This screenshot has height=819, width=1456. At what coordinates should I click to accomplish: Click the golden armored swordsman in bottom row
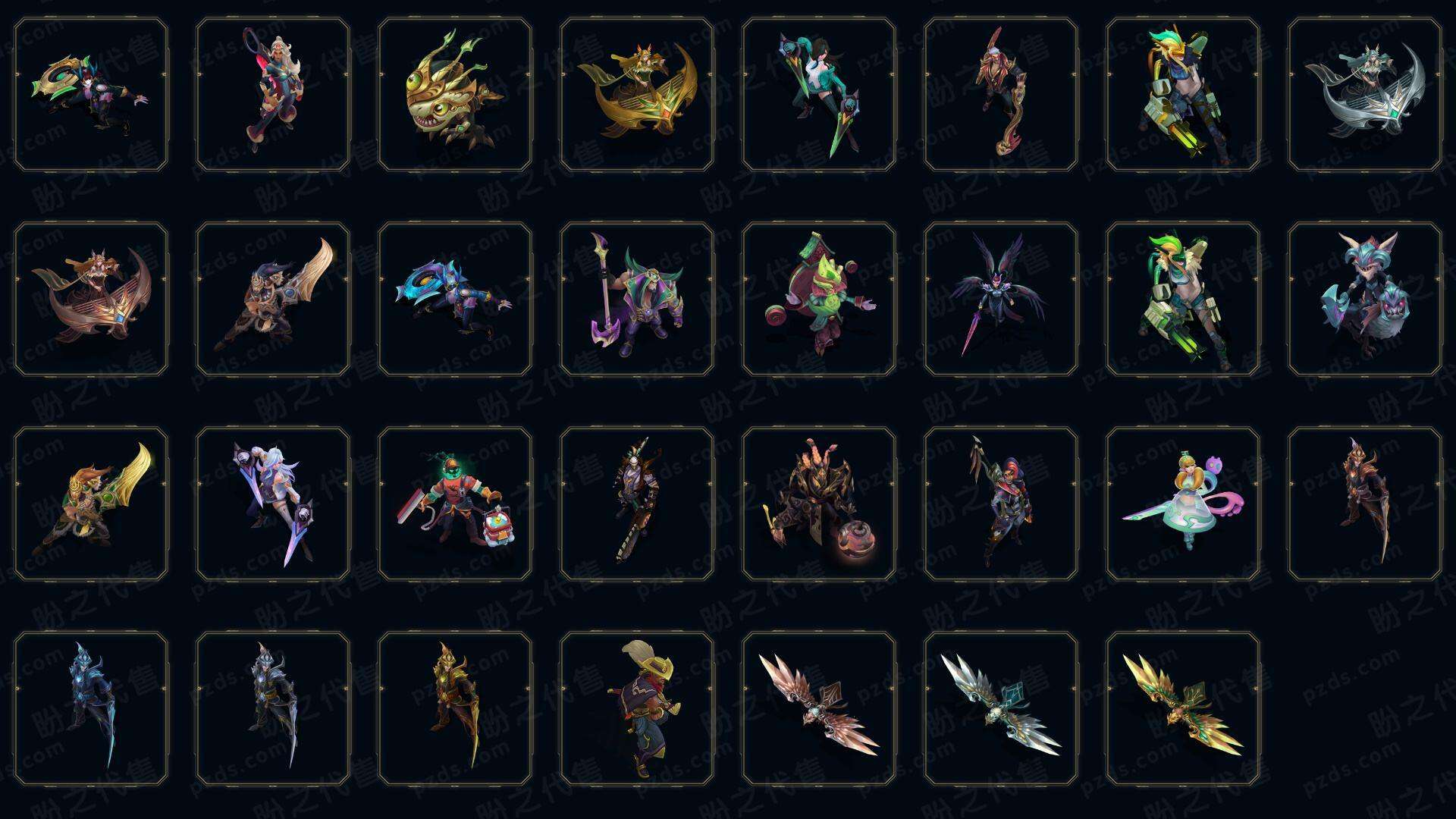455,708
